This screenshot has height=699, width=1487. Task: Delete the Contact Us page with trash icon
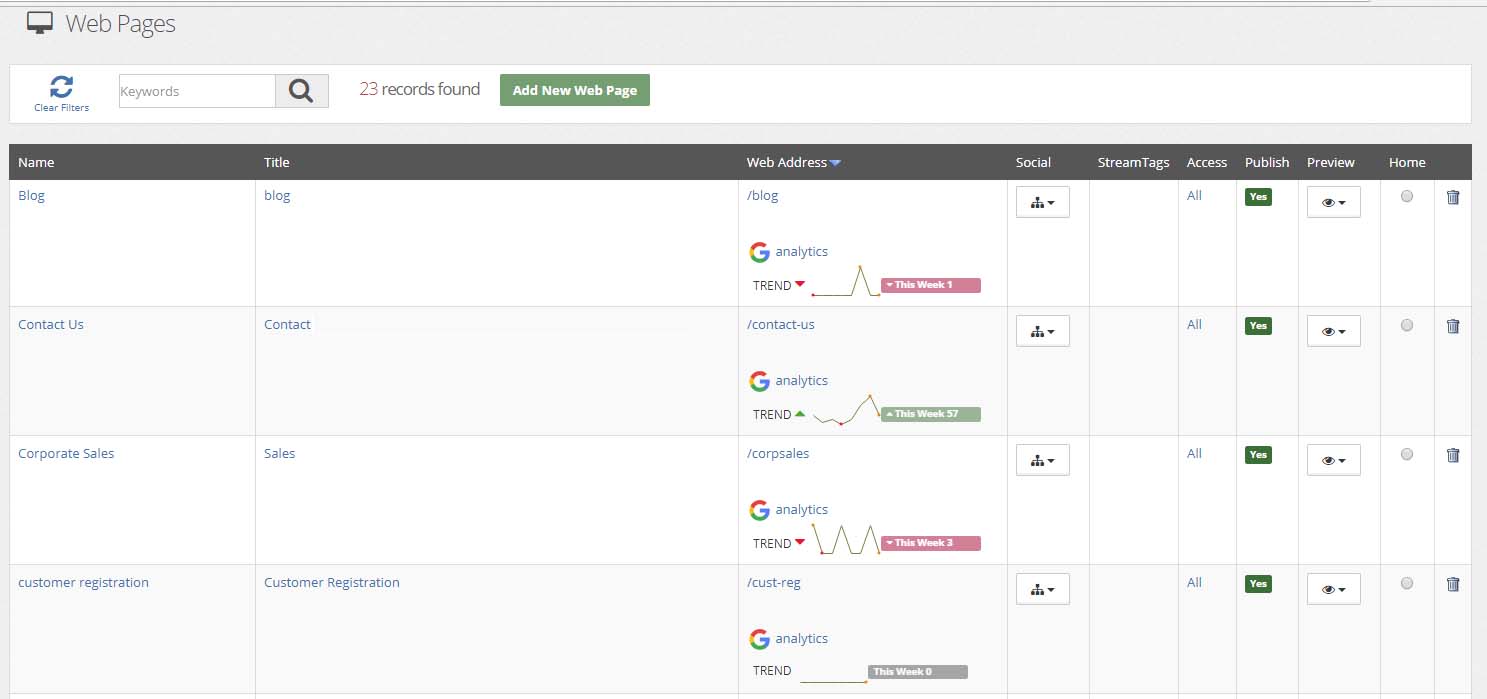click(x=1453, y=326)
